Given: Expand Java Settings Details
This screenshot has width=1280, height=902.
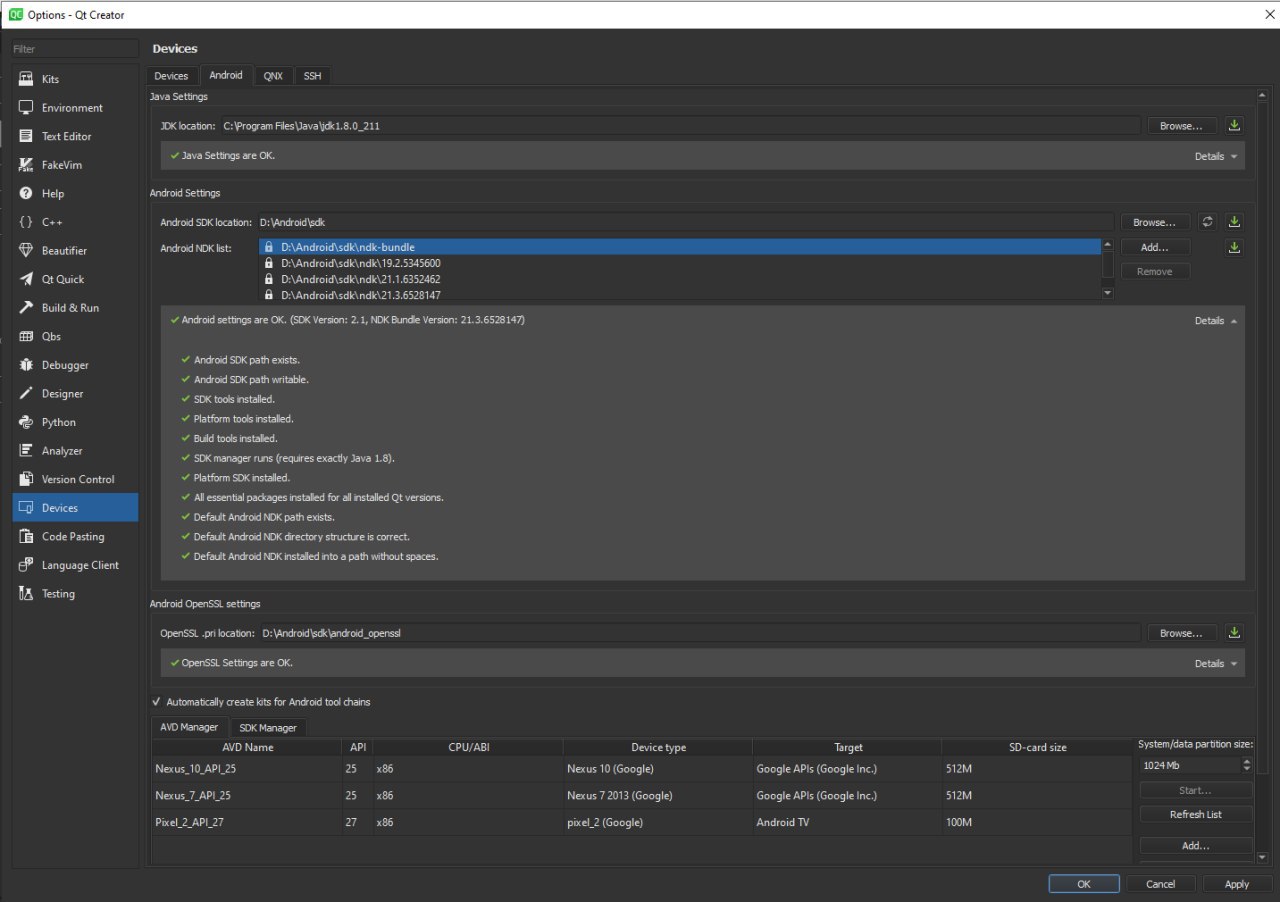Looking at the screenshot, I should click(1216, 157).
